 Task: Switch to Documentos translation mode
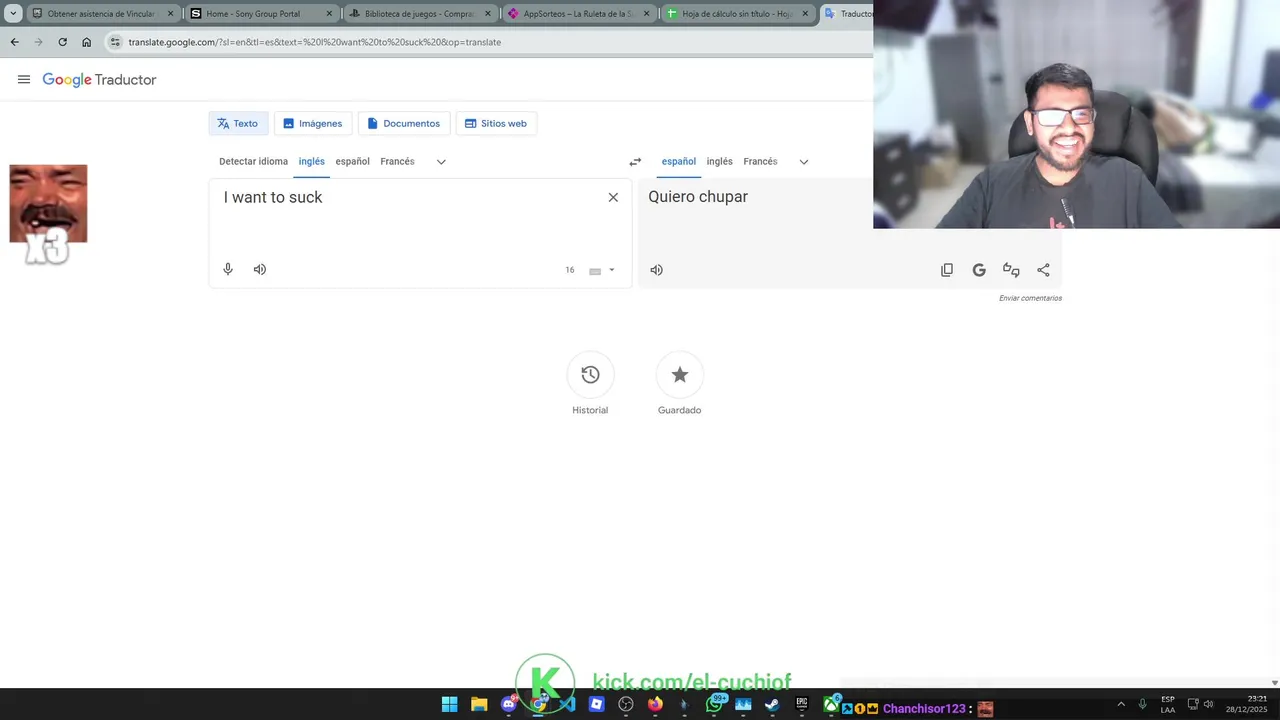[x=403, y=124]
